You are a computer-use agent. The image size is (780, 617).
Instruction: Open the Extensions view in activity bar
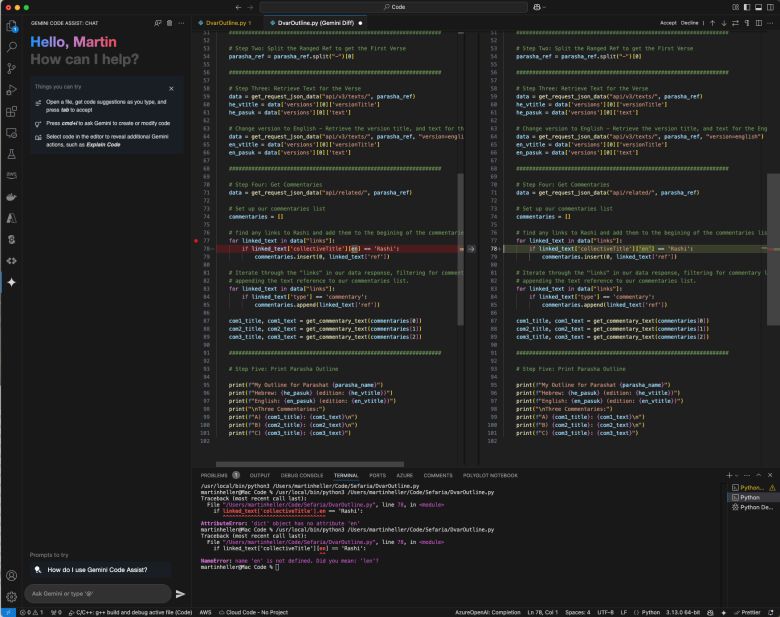[x=11, y=113]
